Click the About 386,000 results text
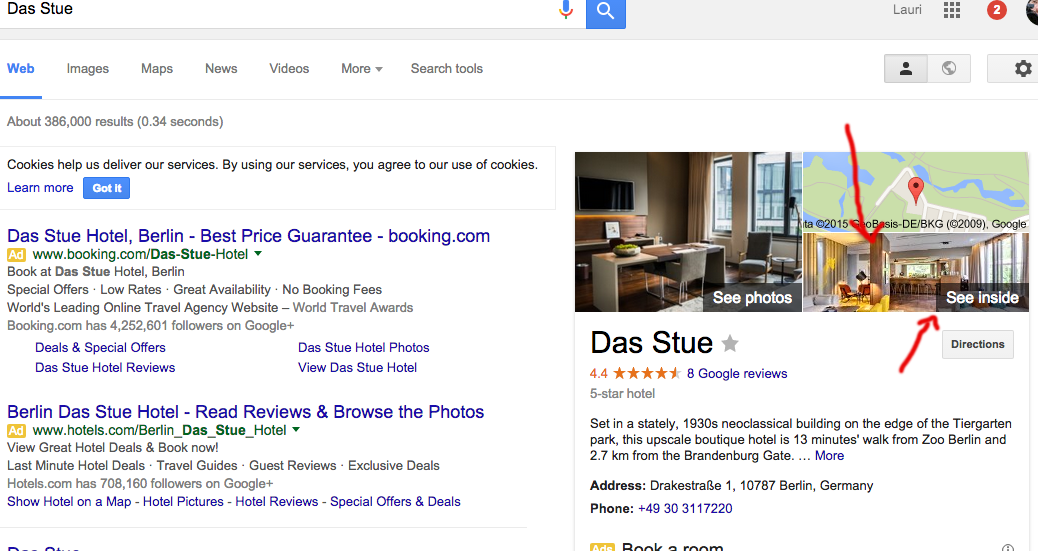This screenshot has width=1038, height=551. (x=115, y=122)
